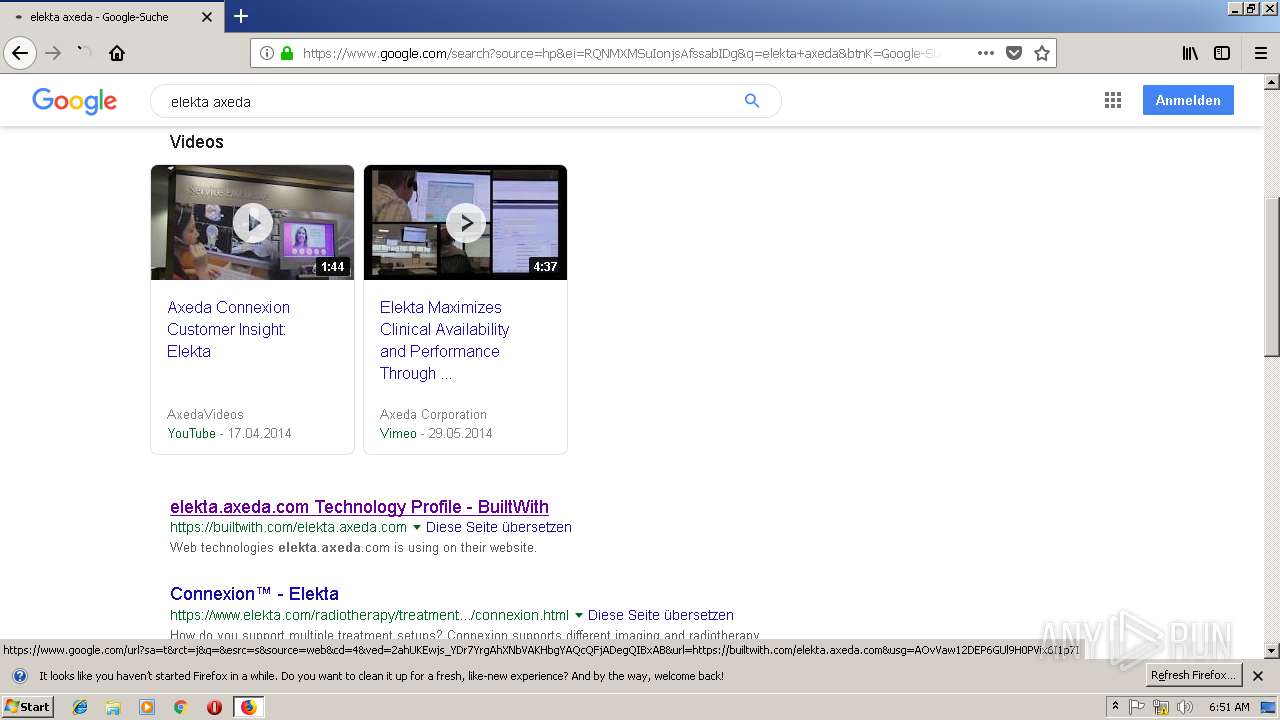Click the scrollbar up arrow
This screenshot has height=720, width=1280.
(x=1272, y=82)
